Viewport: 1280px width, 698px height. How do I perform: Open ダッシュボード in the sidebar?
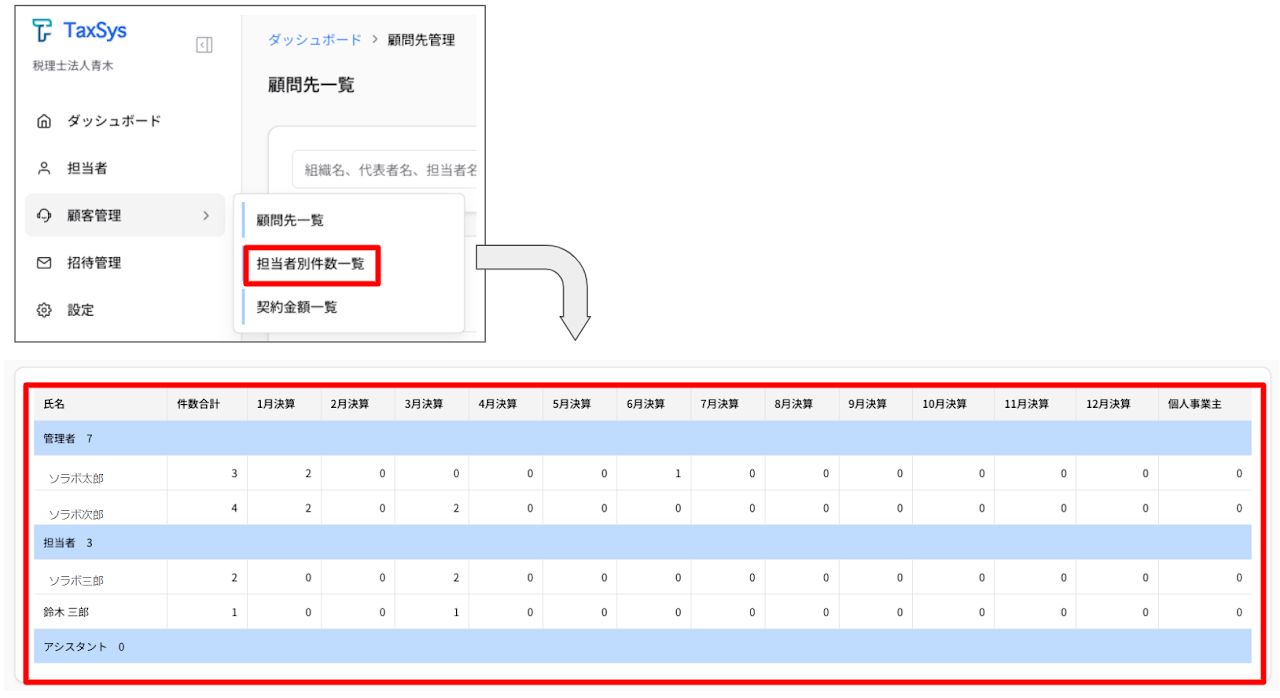coord(114,121)
